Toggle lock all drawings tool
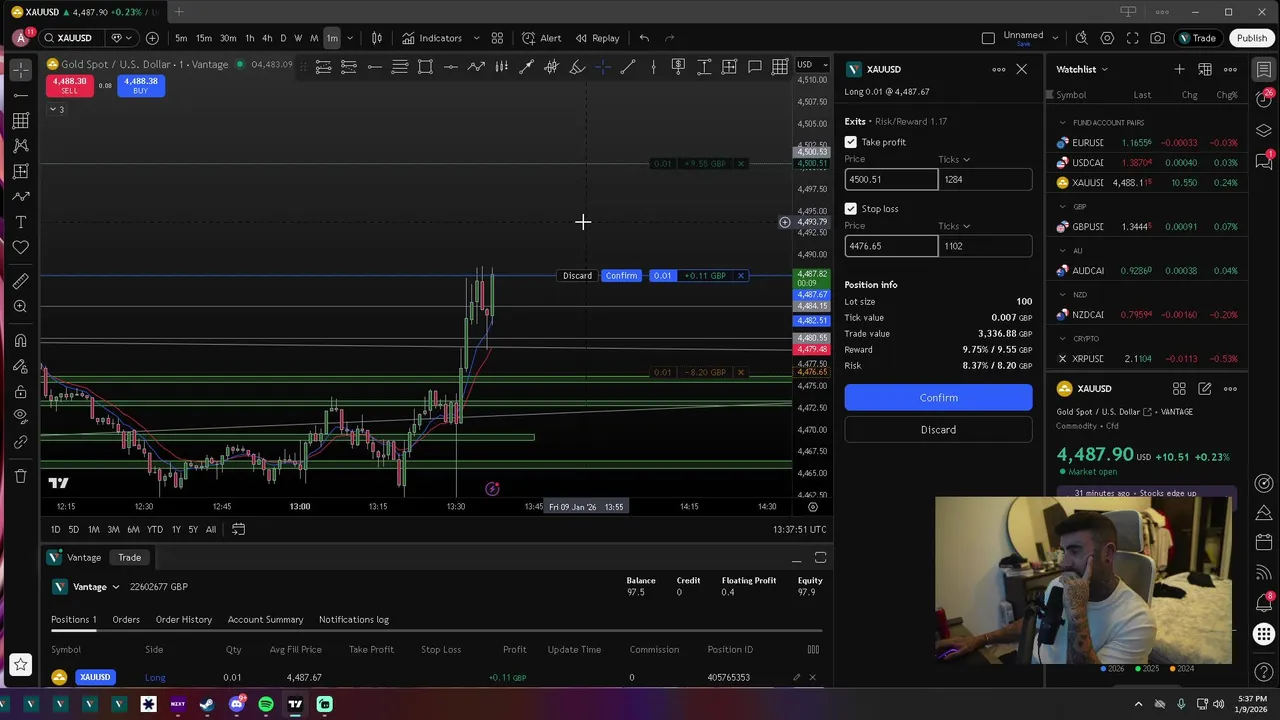This screenshot has height=720, width=1280. [20, 391]
